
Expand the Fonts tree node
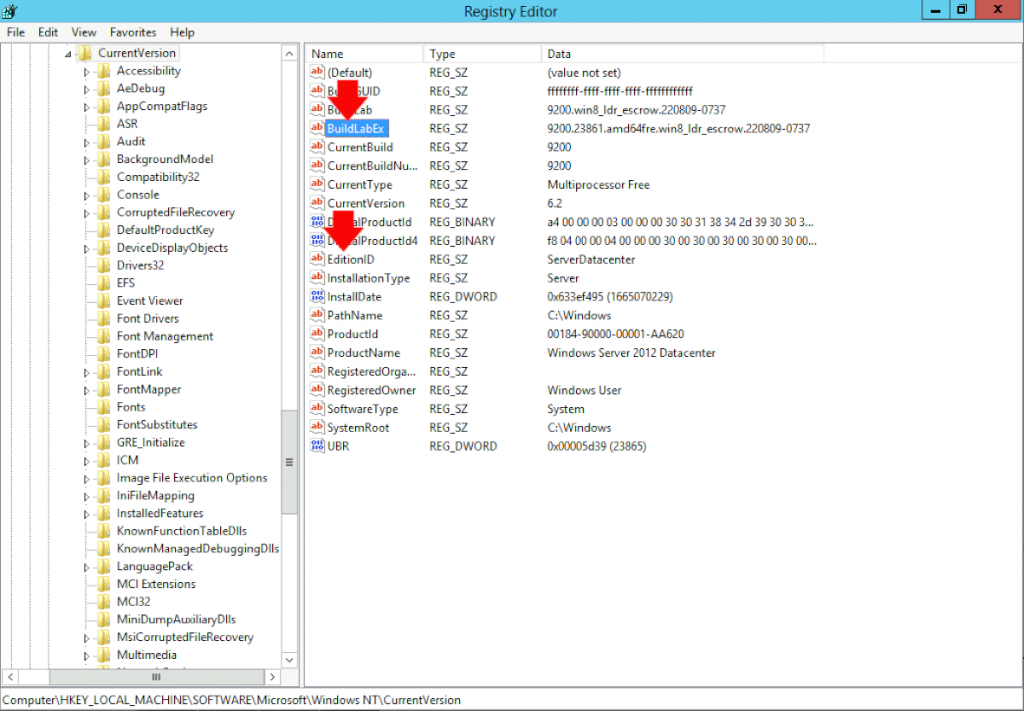point(86,406)
